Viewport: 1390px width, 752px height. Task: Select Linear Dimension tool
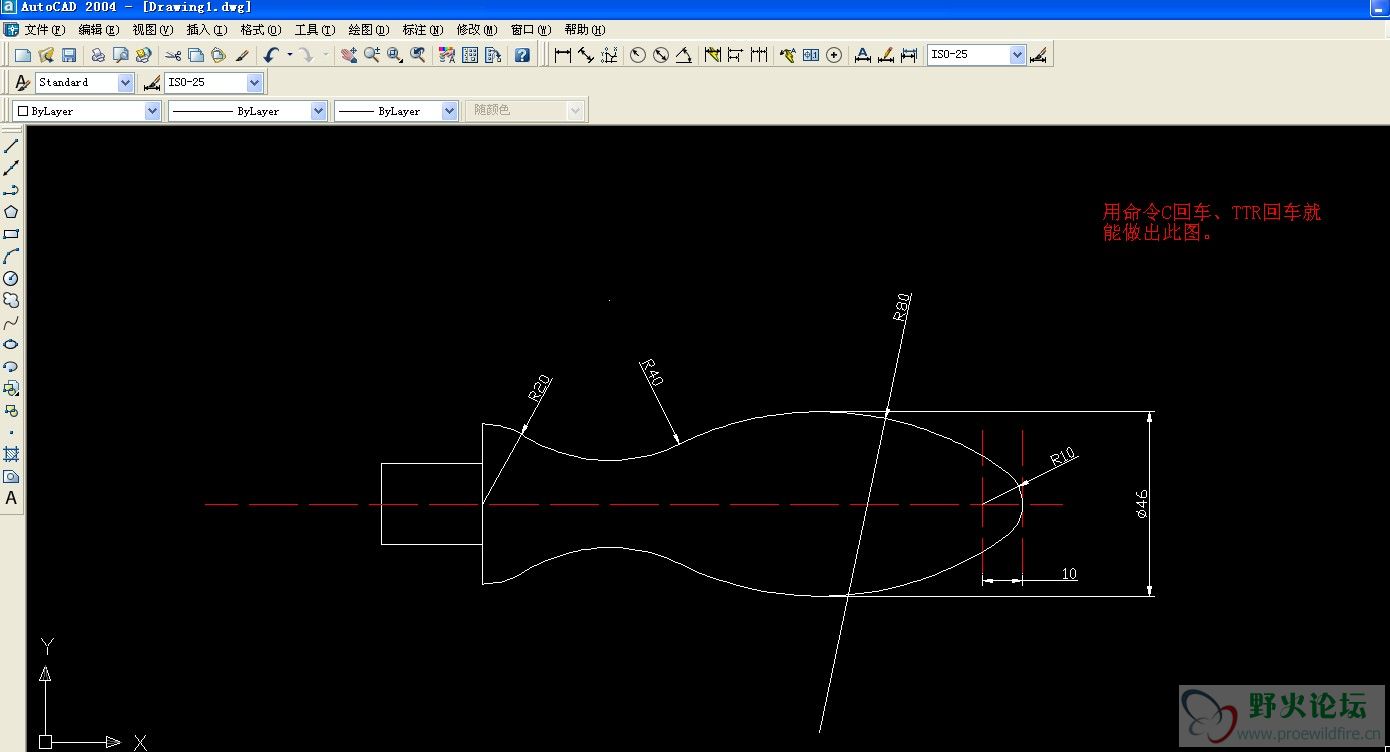point(562,55)
